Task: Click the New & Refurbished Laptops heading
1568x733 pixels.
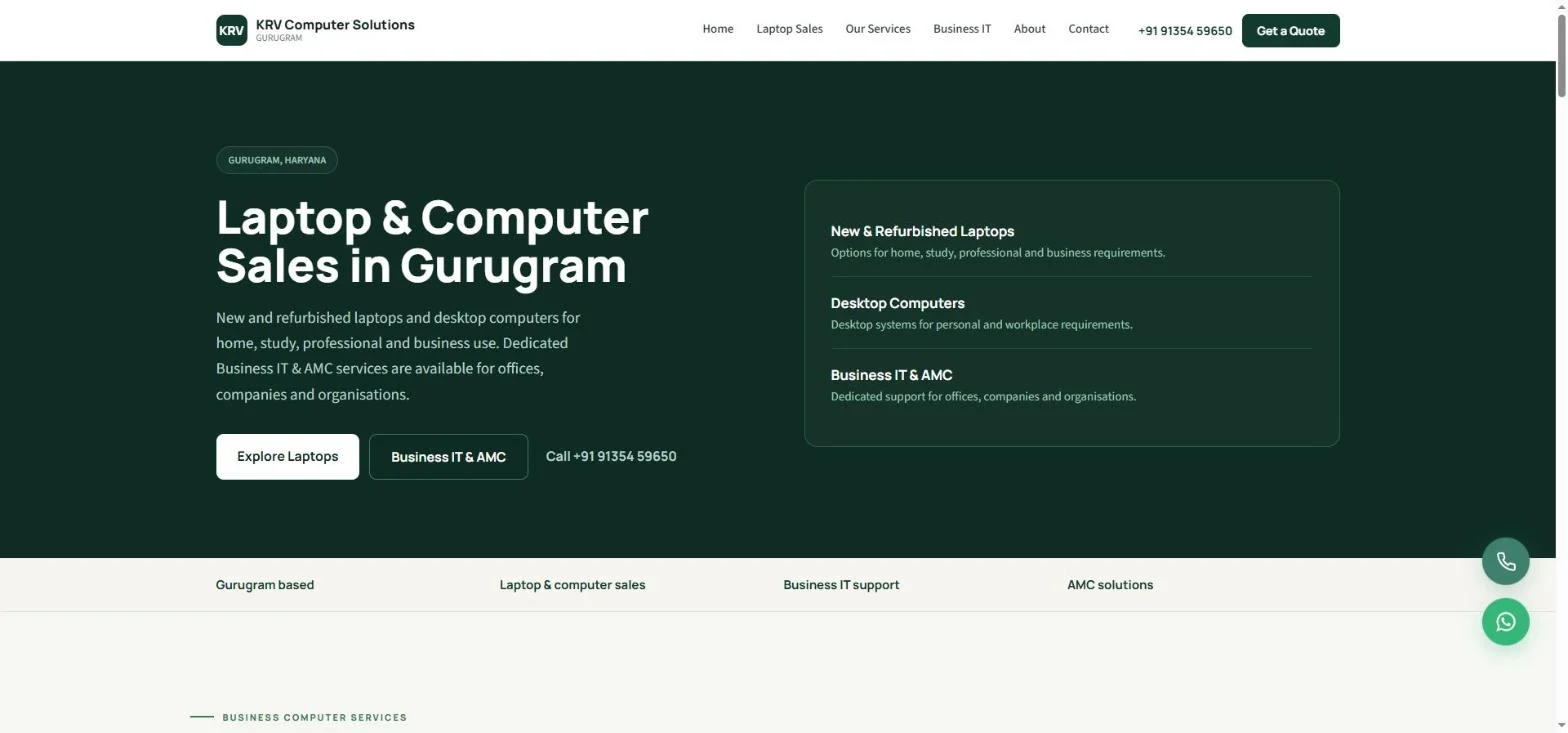Action: click(x=922, y=231)
